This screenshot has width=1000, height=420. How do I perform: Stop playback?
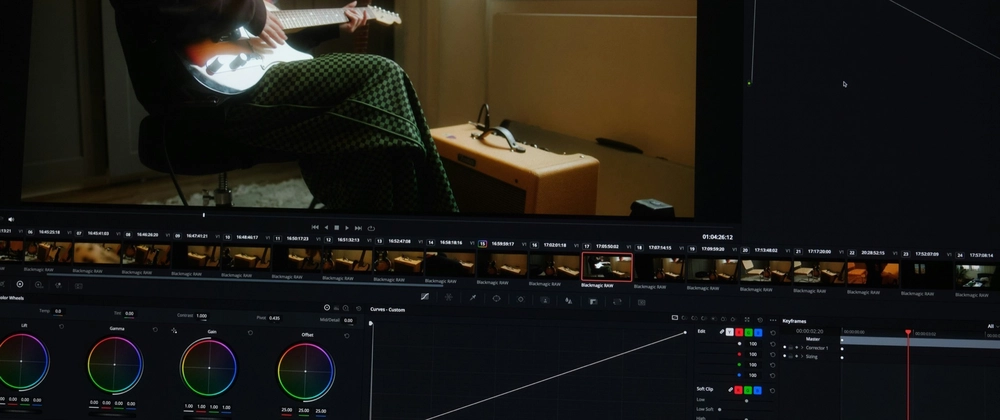tap(337, 228)
